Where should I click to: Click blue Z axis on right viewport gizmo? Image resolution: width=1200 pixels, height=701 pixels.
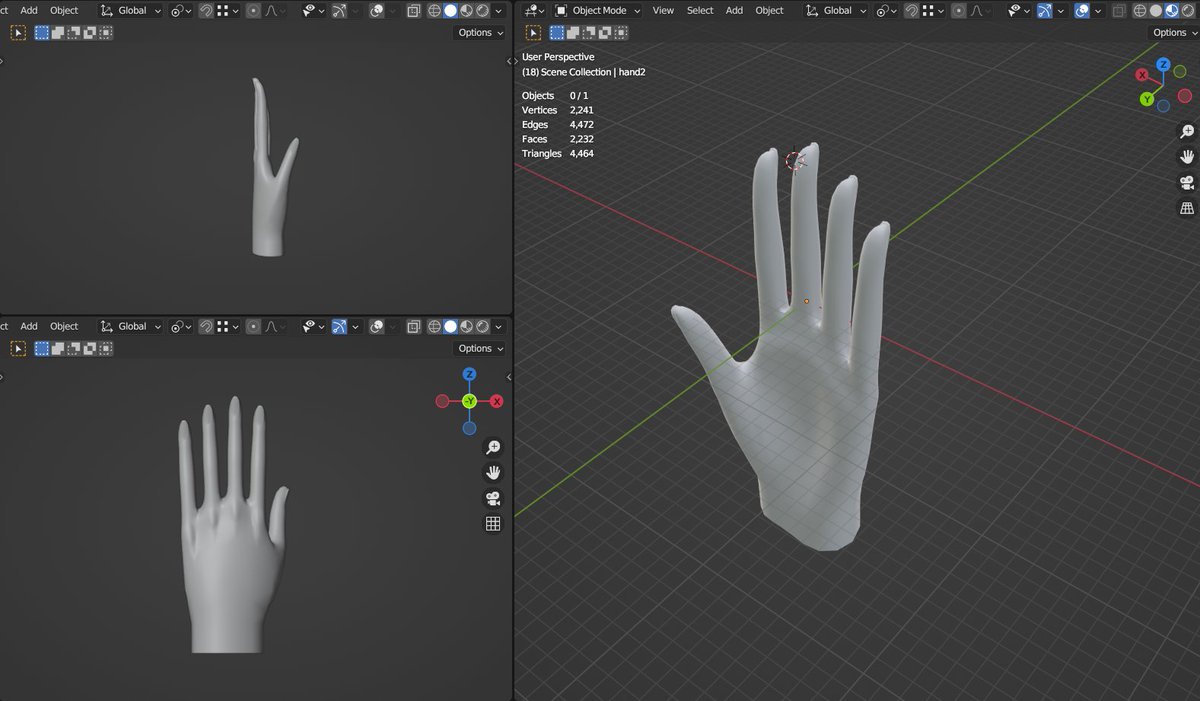[x=1163, y=64]
